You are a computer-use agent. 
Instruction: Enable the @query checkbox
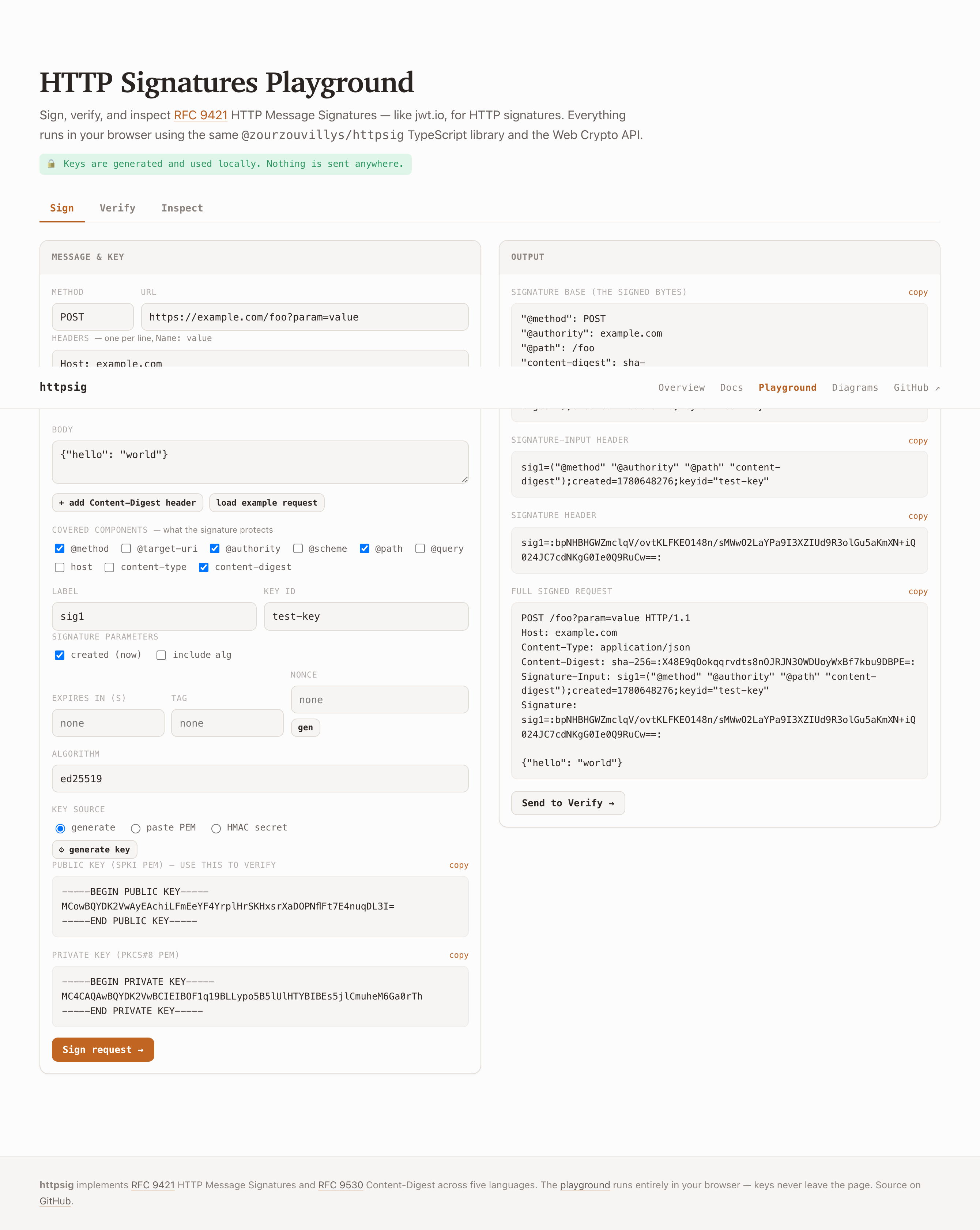point(419,548)
